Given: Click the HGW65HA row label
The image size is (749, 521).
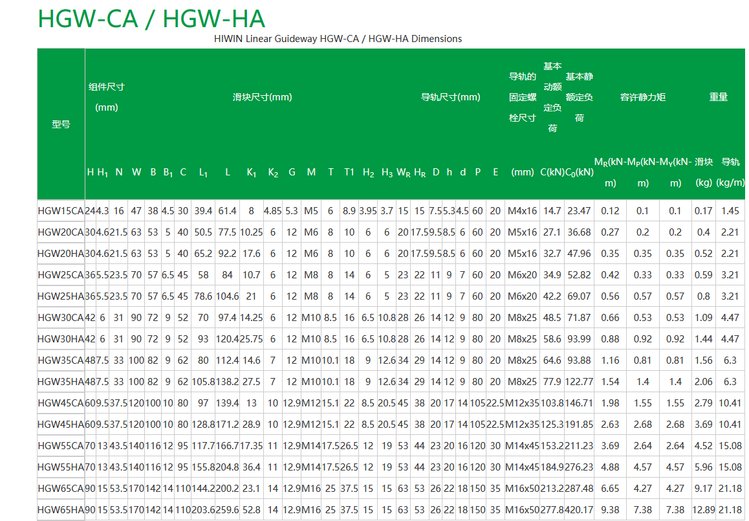Looking at the screenshot, I should [60, 510].
